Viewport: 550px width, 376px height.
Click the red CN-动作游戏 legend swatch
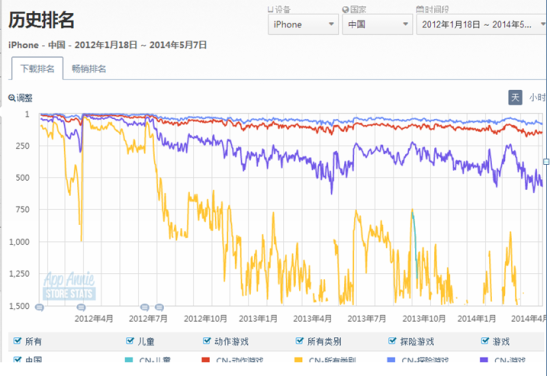(206, 360)
